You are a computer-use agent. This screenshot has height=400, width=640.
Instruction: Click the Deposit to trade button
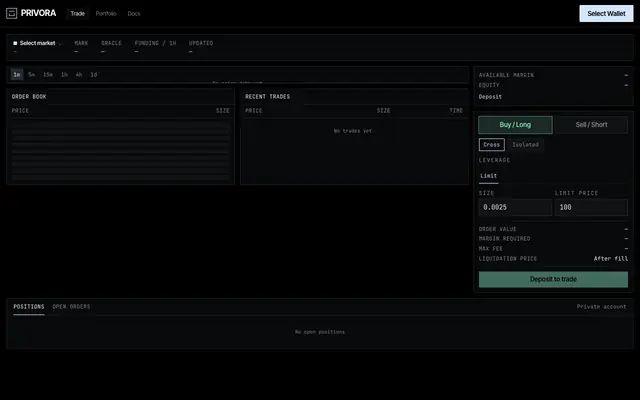point(553,279)
